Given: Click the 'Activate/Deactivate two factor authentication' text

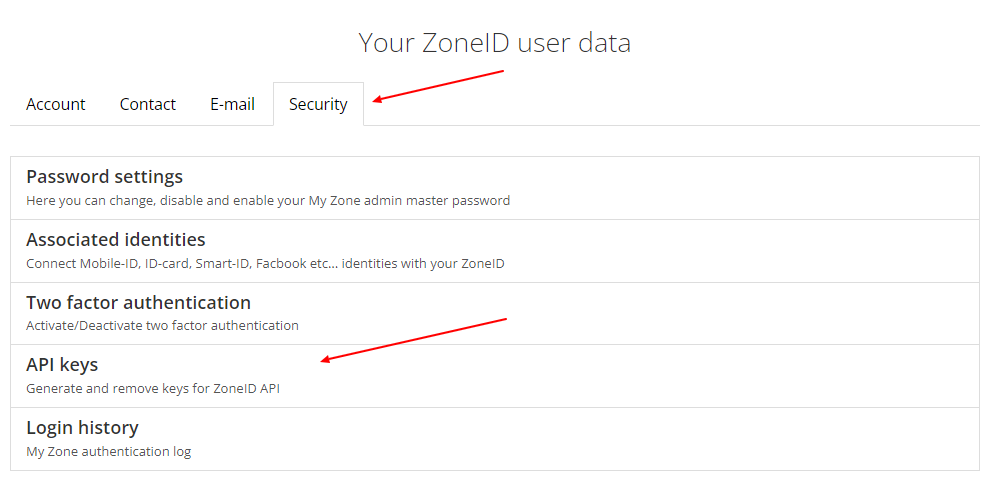Looking at the screenshot, I should pos(162,325).
